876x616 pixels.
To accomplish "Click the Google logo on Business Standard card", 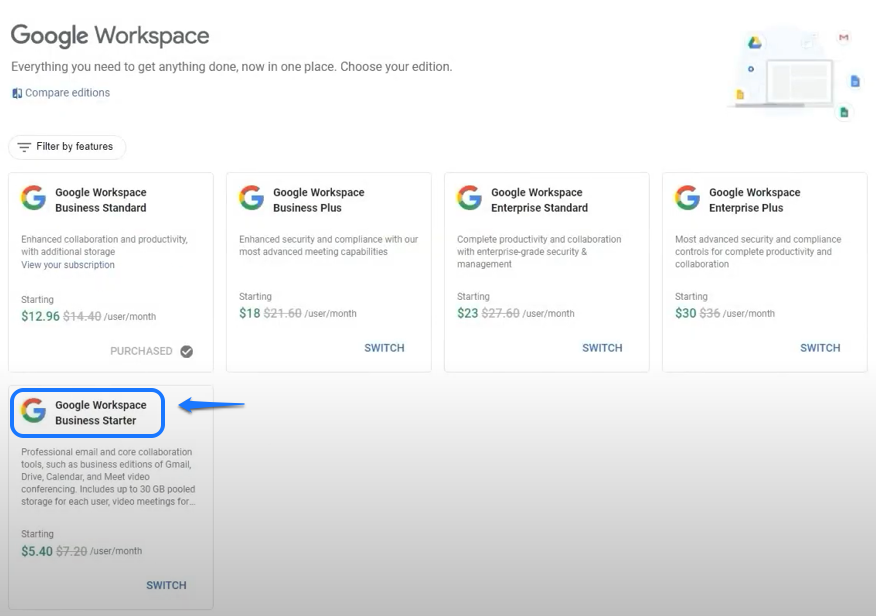I will click(34, 198).
